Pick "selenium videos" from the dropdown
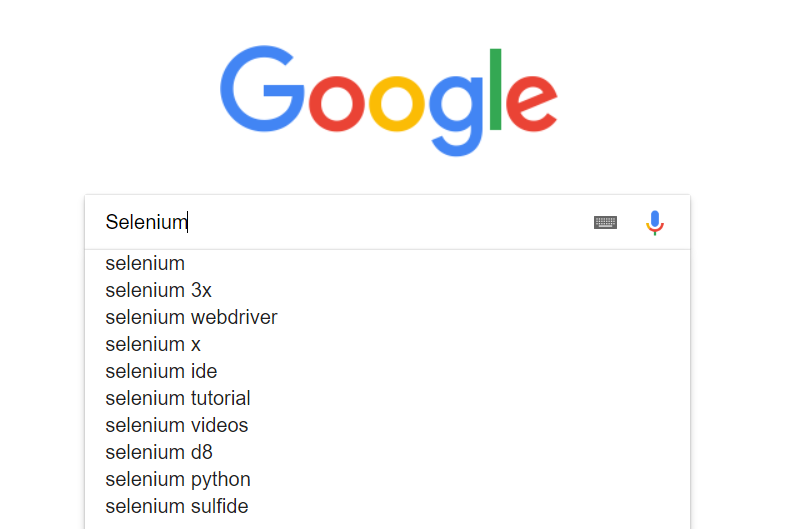This screenshot has height=529, width=785. click(176, 426)
